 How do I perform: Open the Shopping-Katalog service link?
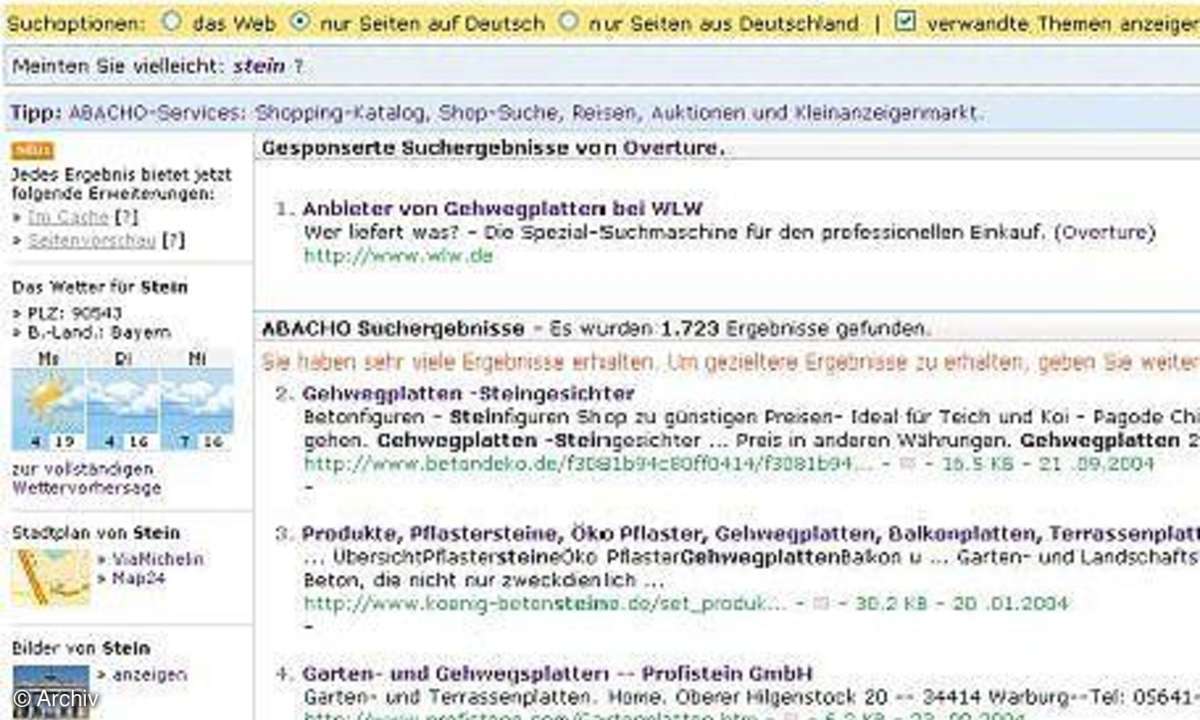coord(341,113)
